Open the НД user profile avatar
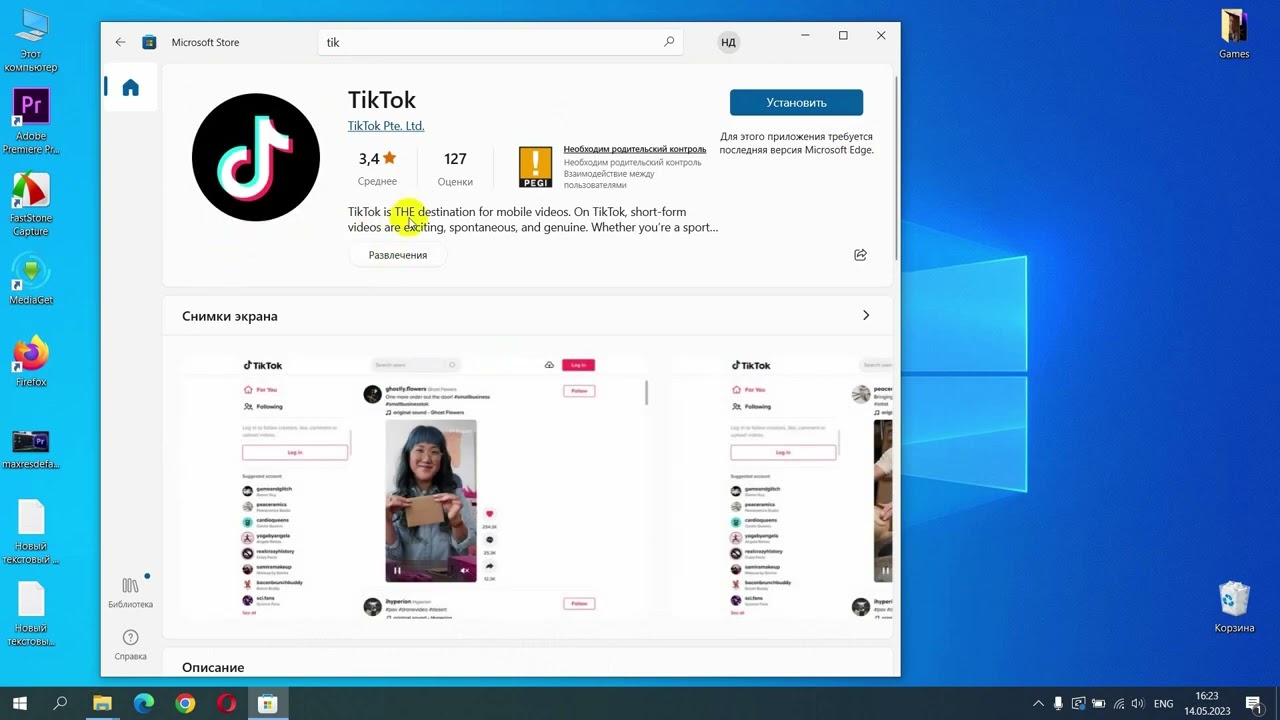Image resolution: width=1280 pixels, height=720 pixels. point(728,42)
